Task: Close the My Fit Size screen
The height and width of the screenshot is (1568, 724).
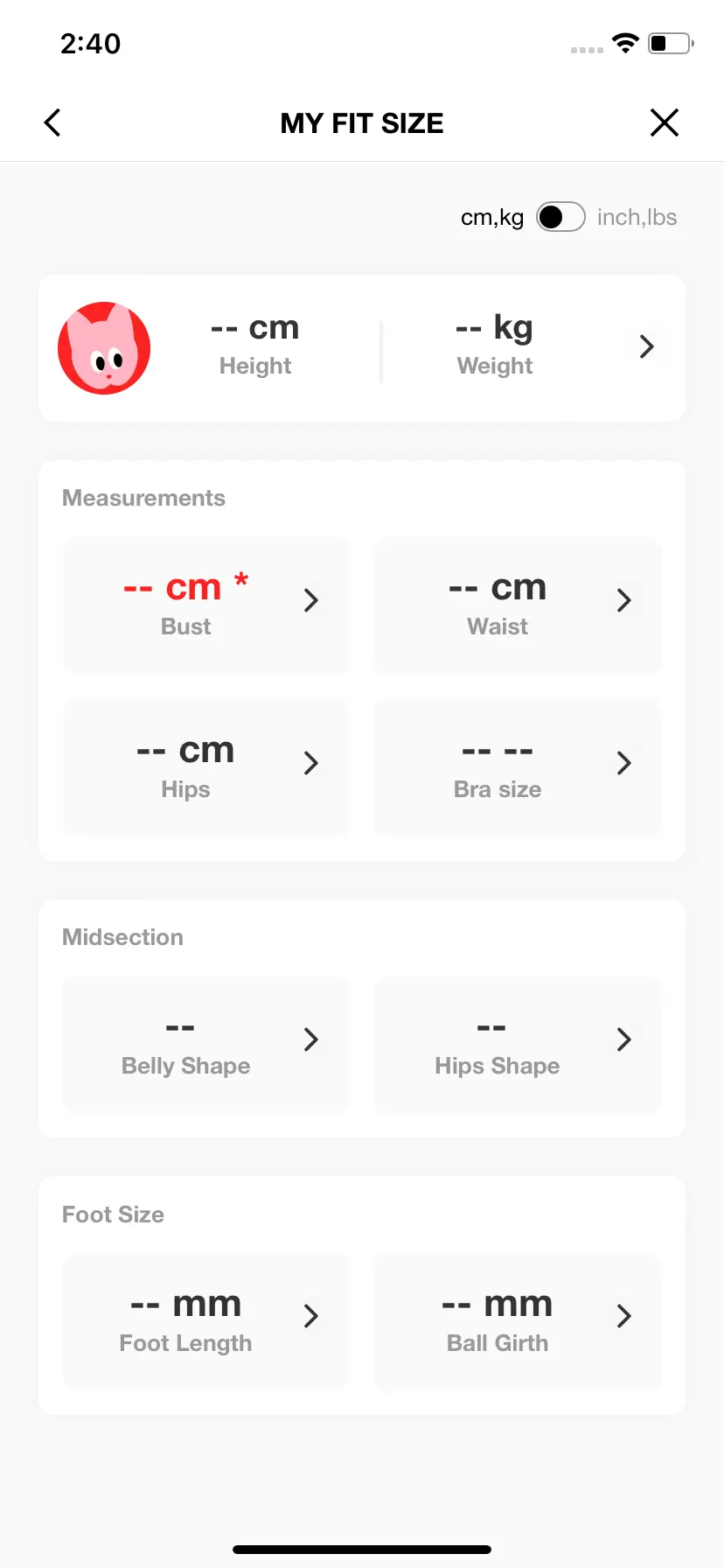Action: (665, 122)
